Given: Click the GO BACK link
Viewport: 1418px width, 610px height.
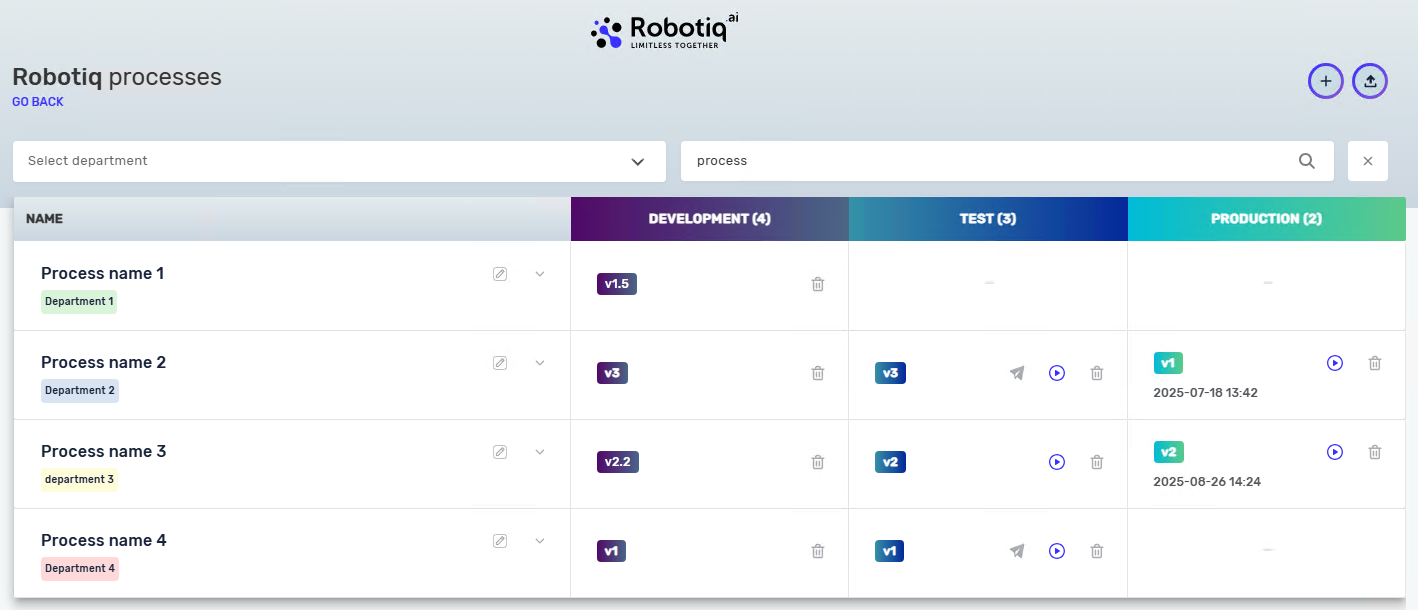Looking at the screenshot, I should pyautogui.click(x=38, y=102).
